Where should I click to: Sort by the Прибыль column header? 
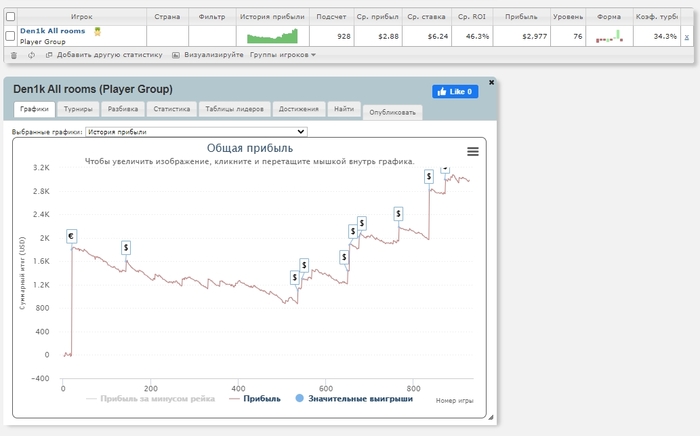coord(521,17)
